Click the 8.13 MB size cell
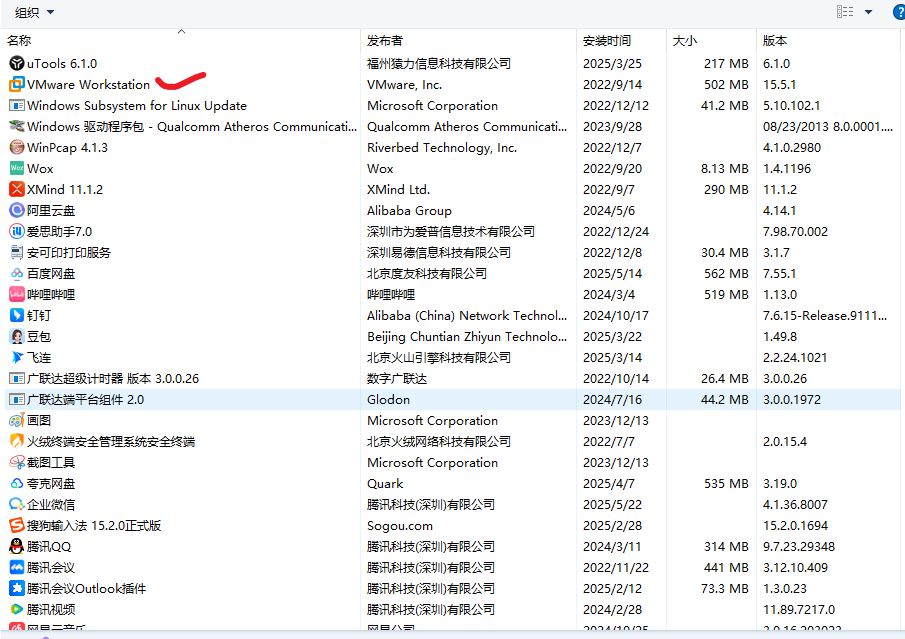This screenshot has height=639, width=905. point(724,169)
